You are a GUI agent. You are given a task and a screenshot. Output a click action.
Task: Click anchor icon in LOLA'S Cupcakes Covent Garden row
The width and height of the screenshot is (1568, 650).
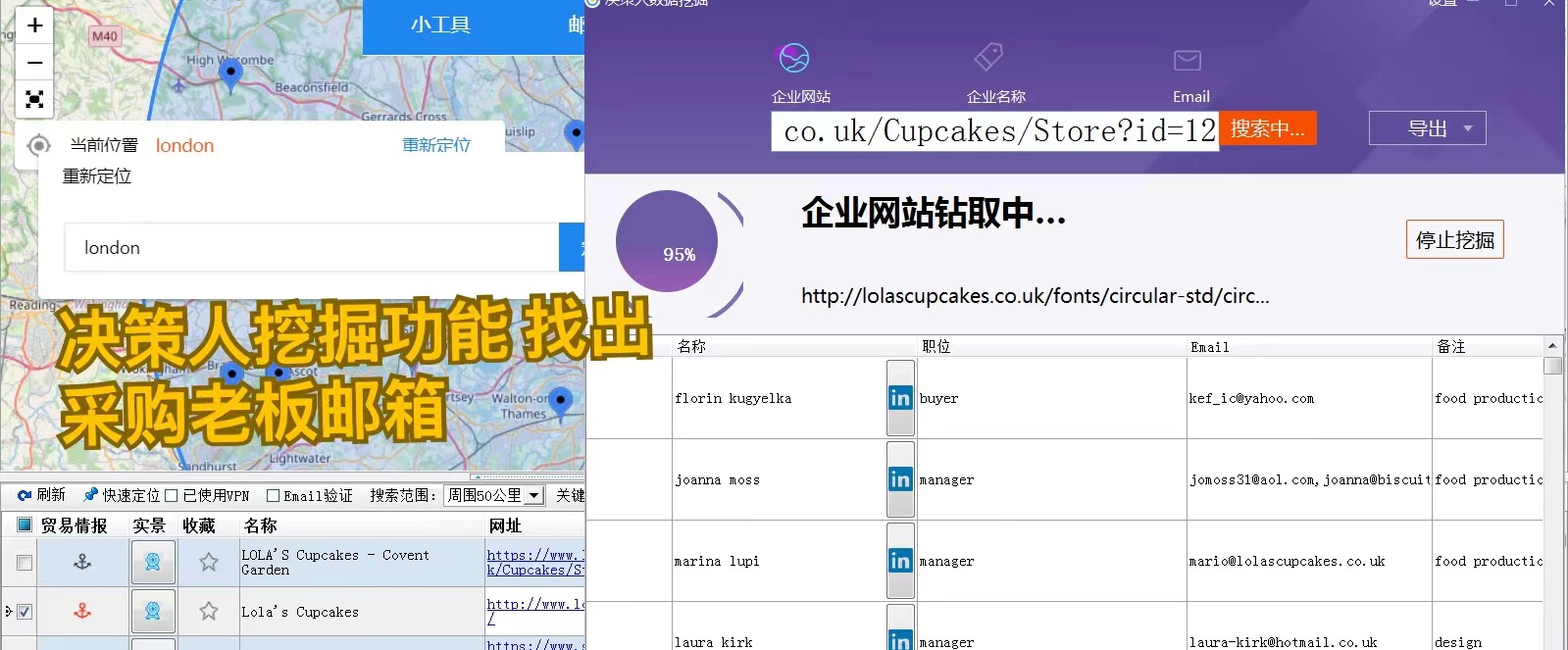82,562
